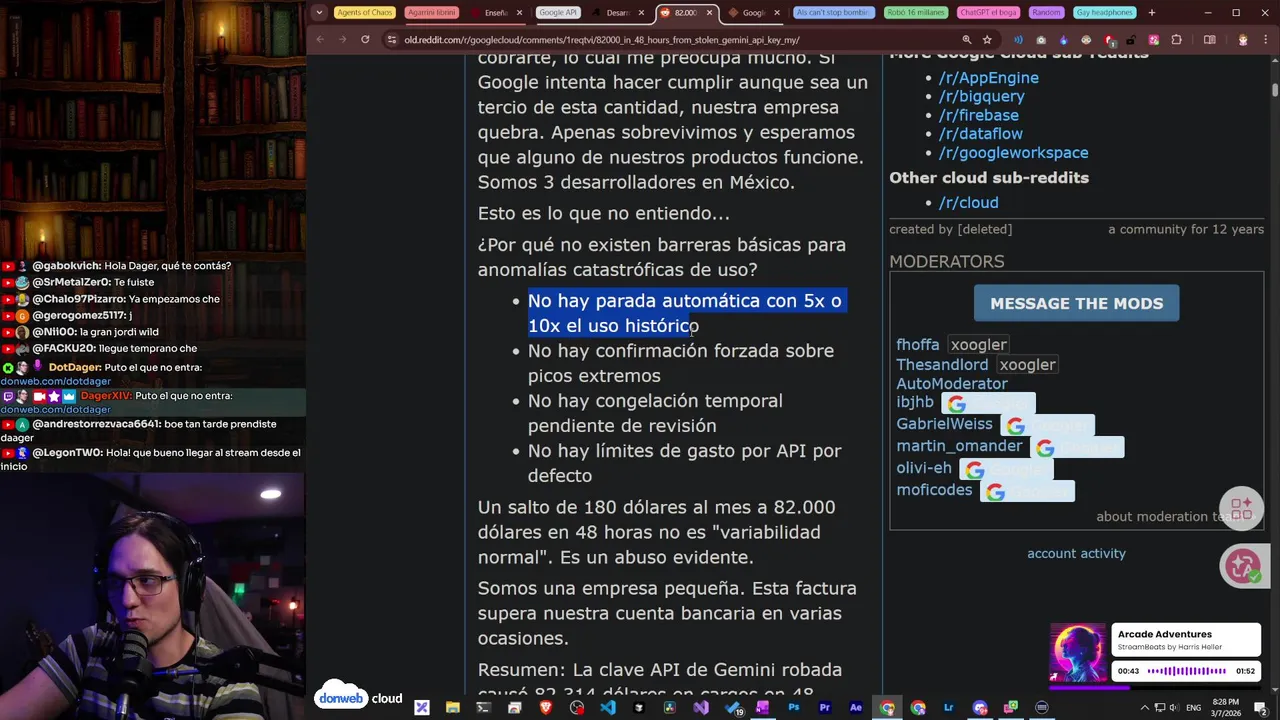
Task: Open the /r/googleworkspace subreddit link
Action: pyautogui.click(x=1013, y=152)
